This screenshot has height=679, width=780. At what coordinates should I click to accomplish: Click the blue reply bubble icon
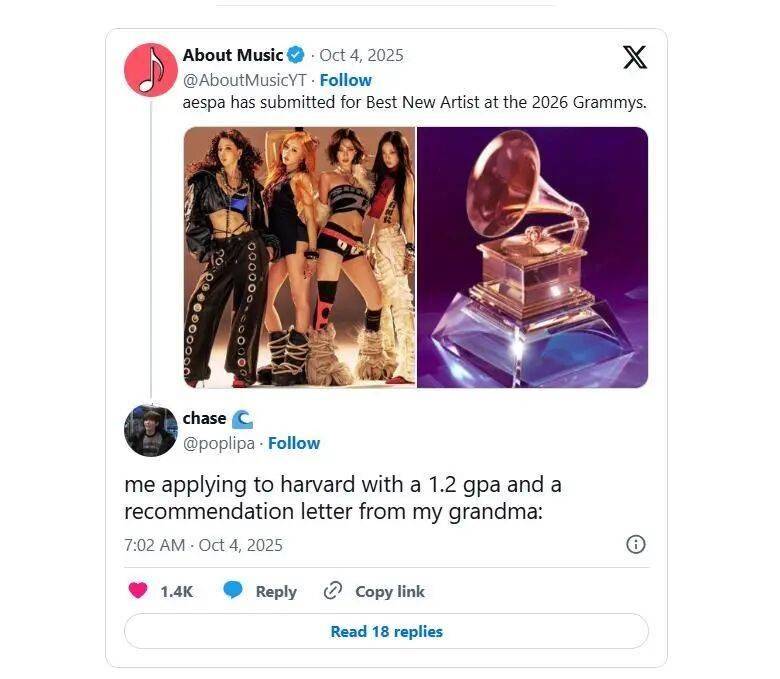point(232,591)
